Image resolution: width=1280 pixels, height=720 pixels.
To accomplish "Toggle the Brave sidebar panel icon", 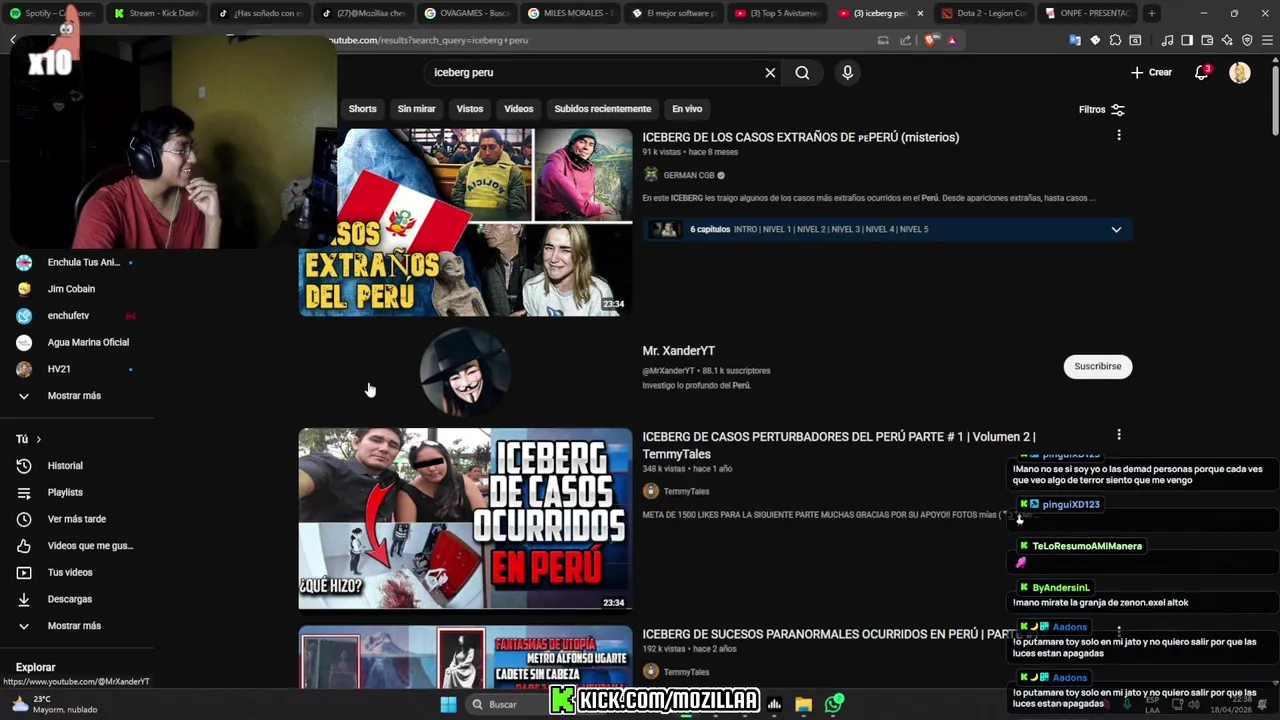I will point(1187,40).
